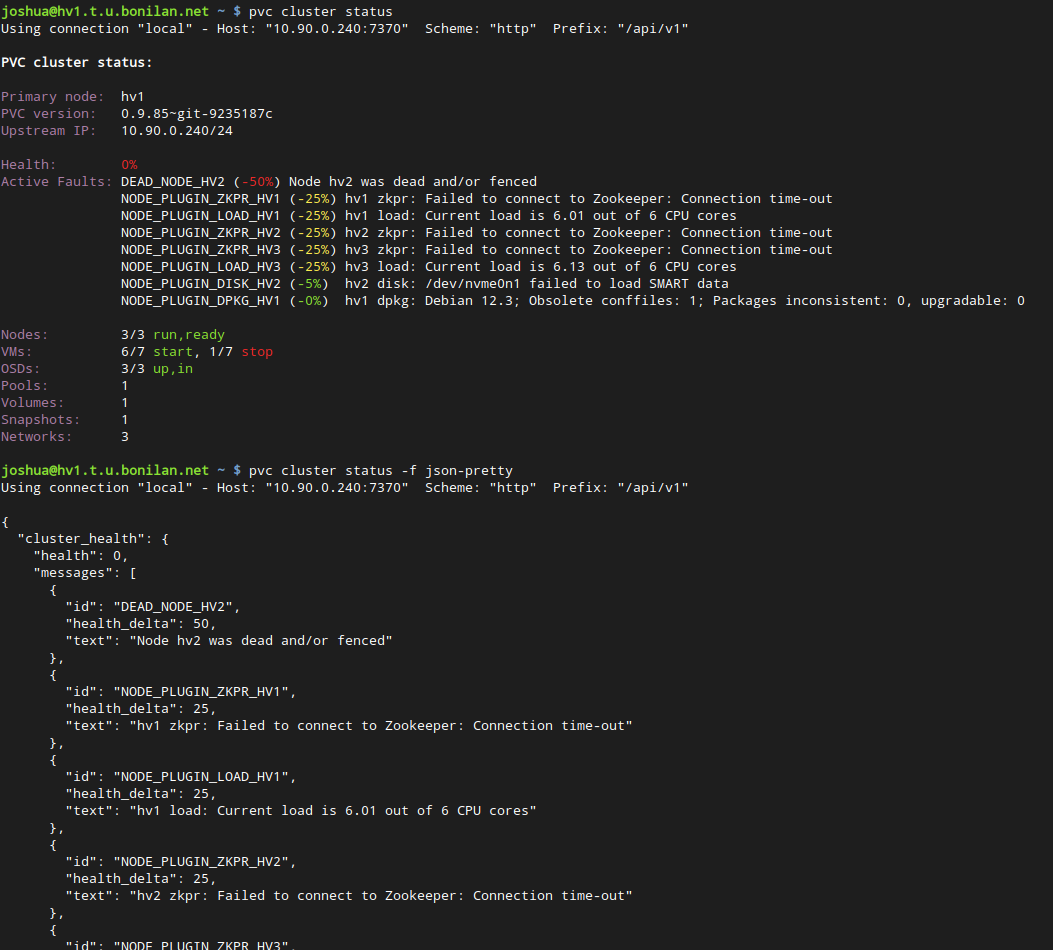The height and width of the screenshot is (950, 1053).
Task: Click the health_delta 50 value
Action: [199, 623]
